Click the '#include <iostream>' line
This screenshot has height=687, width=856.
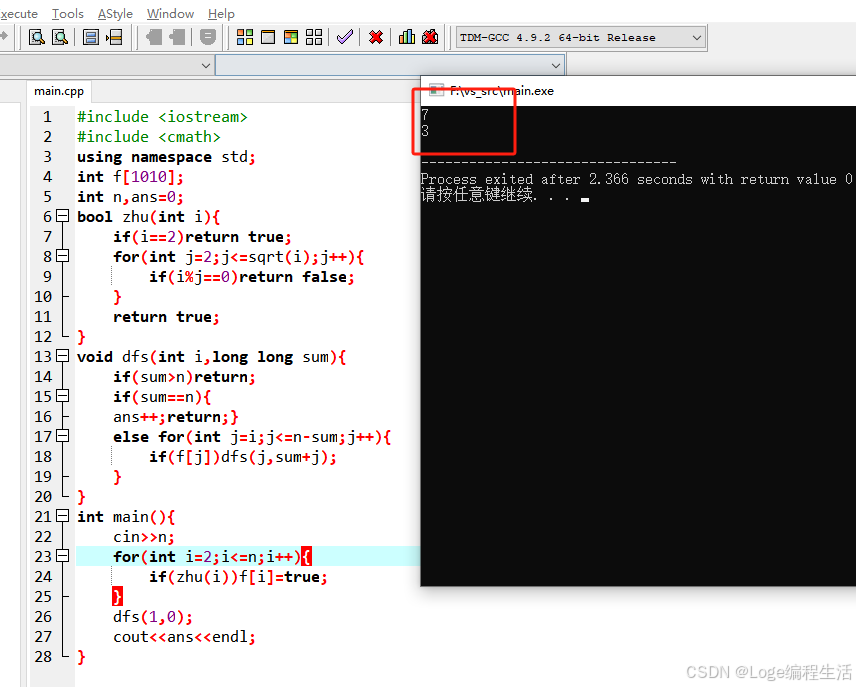162,117
